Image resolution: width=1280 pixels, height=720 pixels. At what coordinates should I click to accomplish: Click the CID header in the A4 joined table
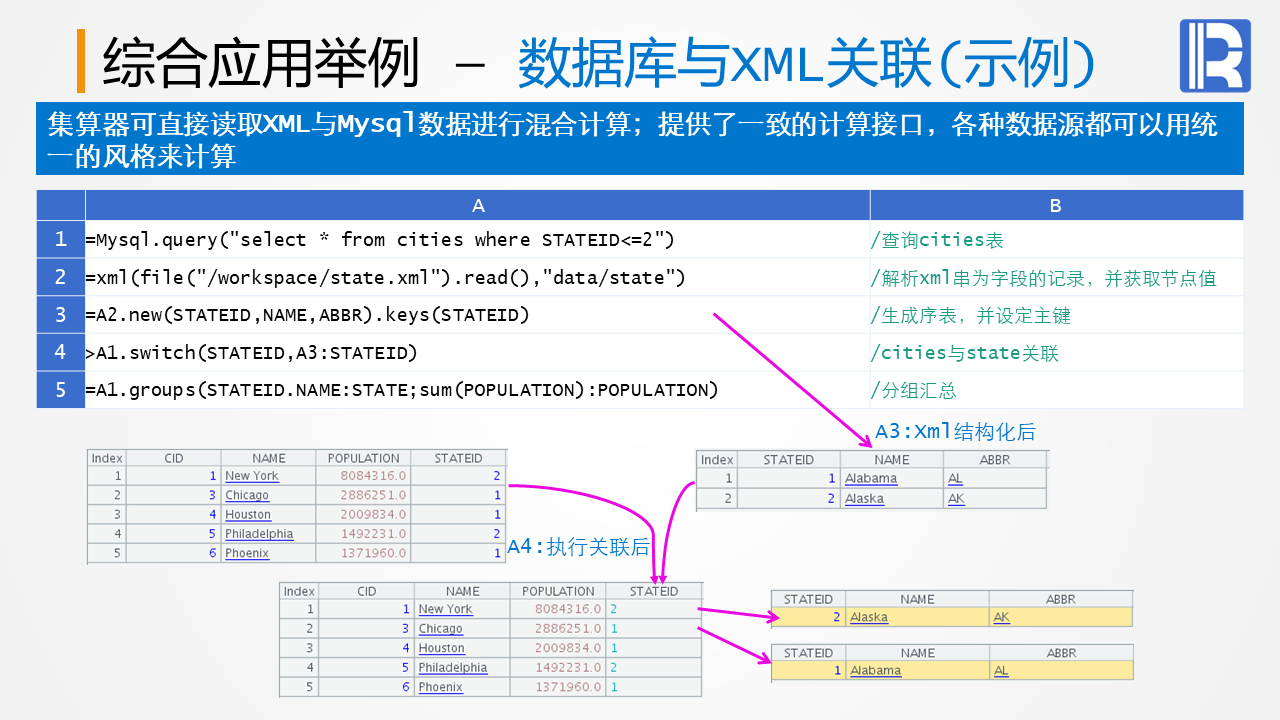367,591
